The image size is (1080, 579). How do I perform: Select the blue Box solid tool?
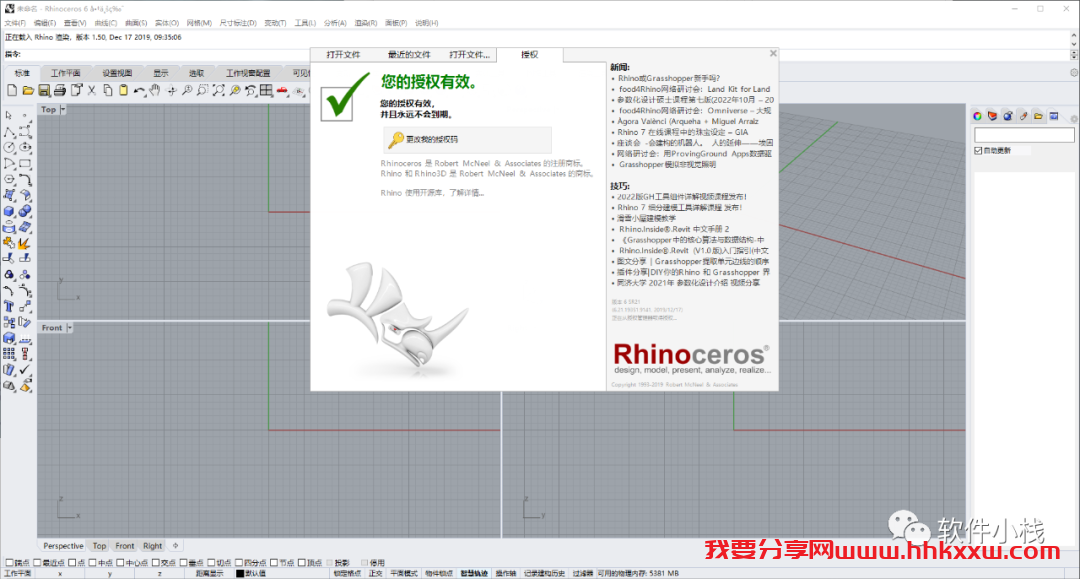point(9,211)
